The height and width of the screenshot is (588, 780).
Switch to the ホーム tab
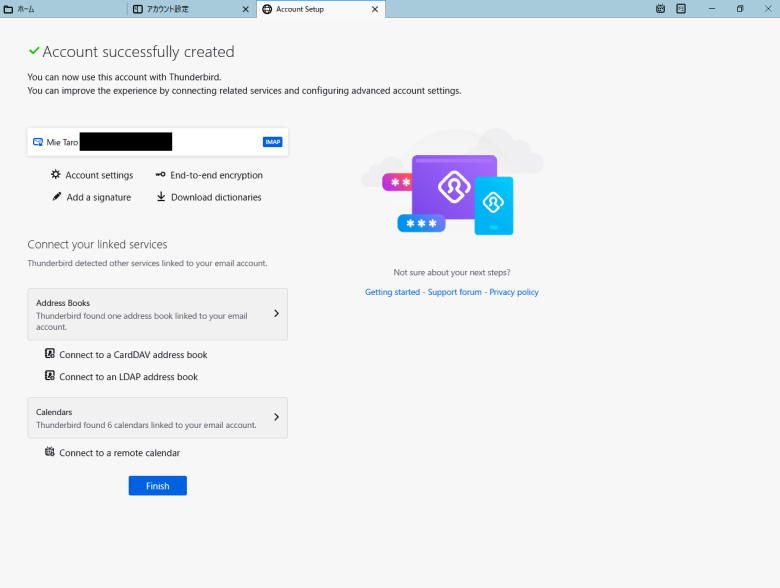(x=64, y=9)
